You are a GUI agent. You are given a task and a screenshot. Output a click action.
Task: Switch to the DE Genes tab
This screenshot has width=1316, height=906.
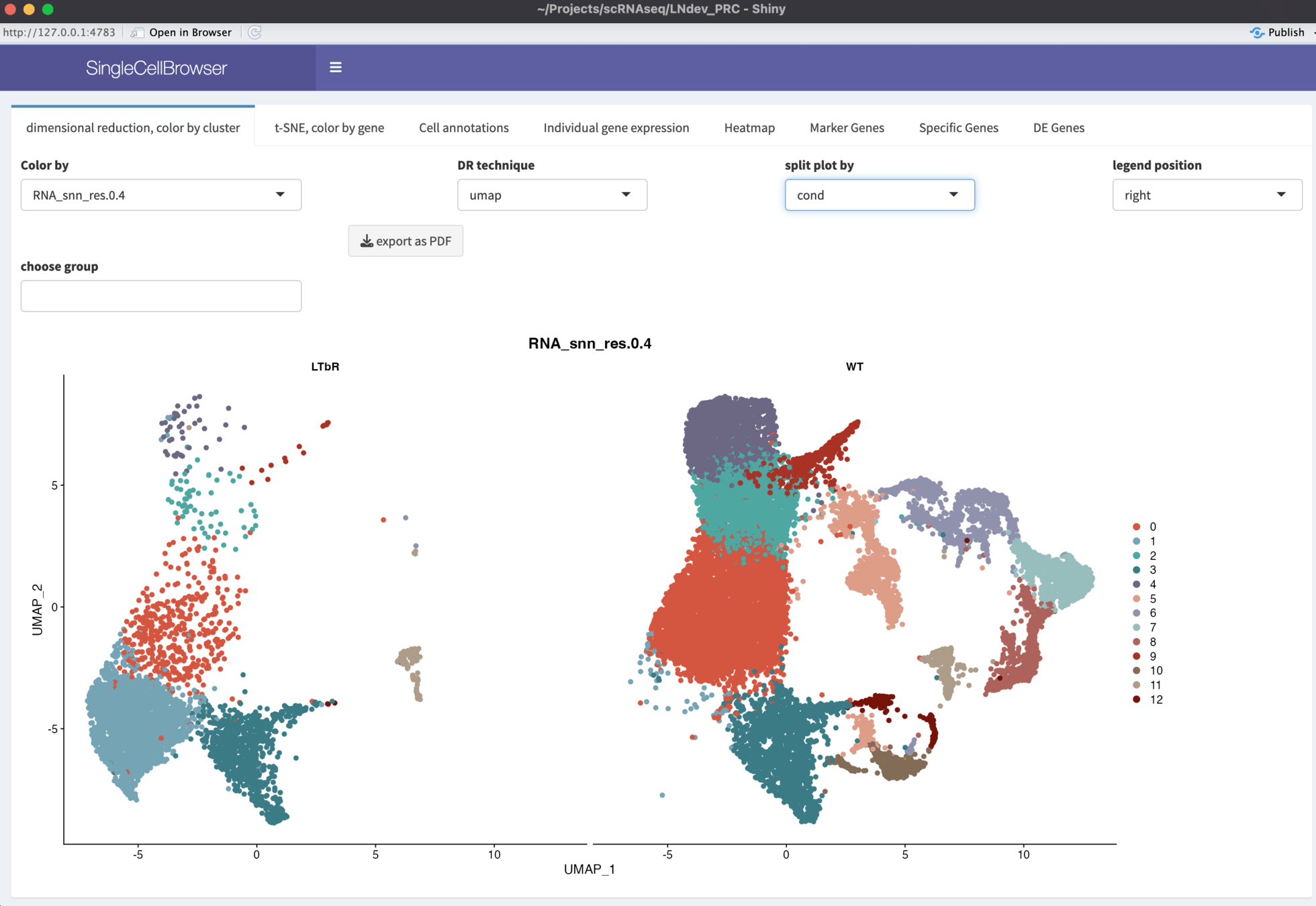tap(1058, 128)
